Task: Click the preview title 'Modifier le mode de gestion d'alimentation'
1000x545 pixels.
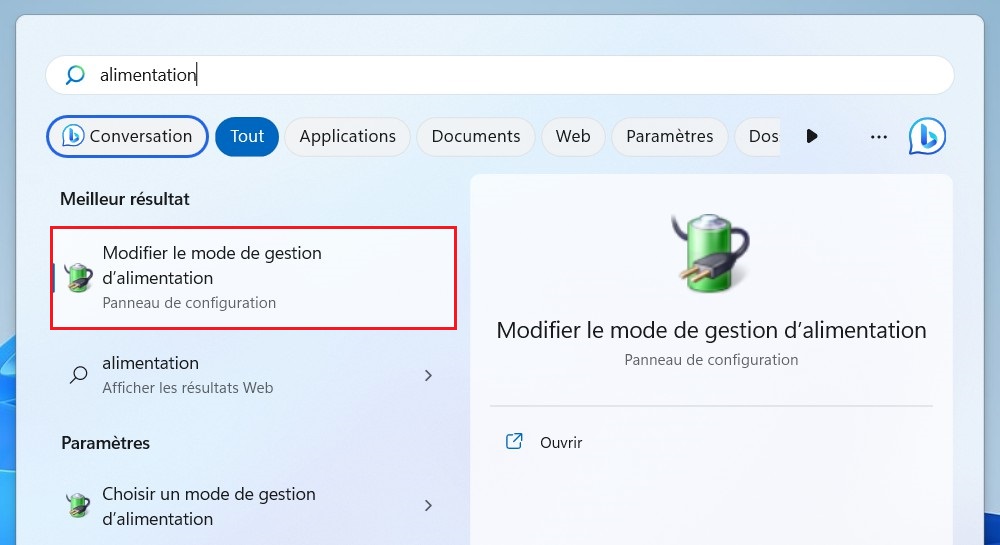Action: tap(711, 330)
